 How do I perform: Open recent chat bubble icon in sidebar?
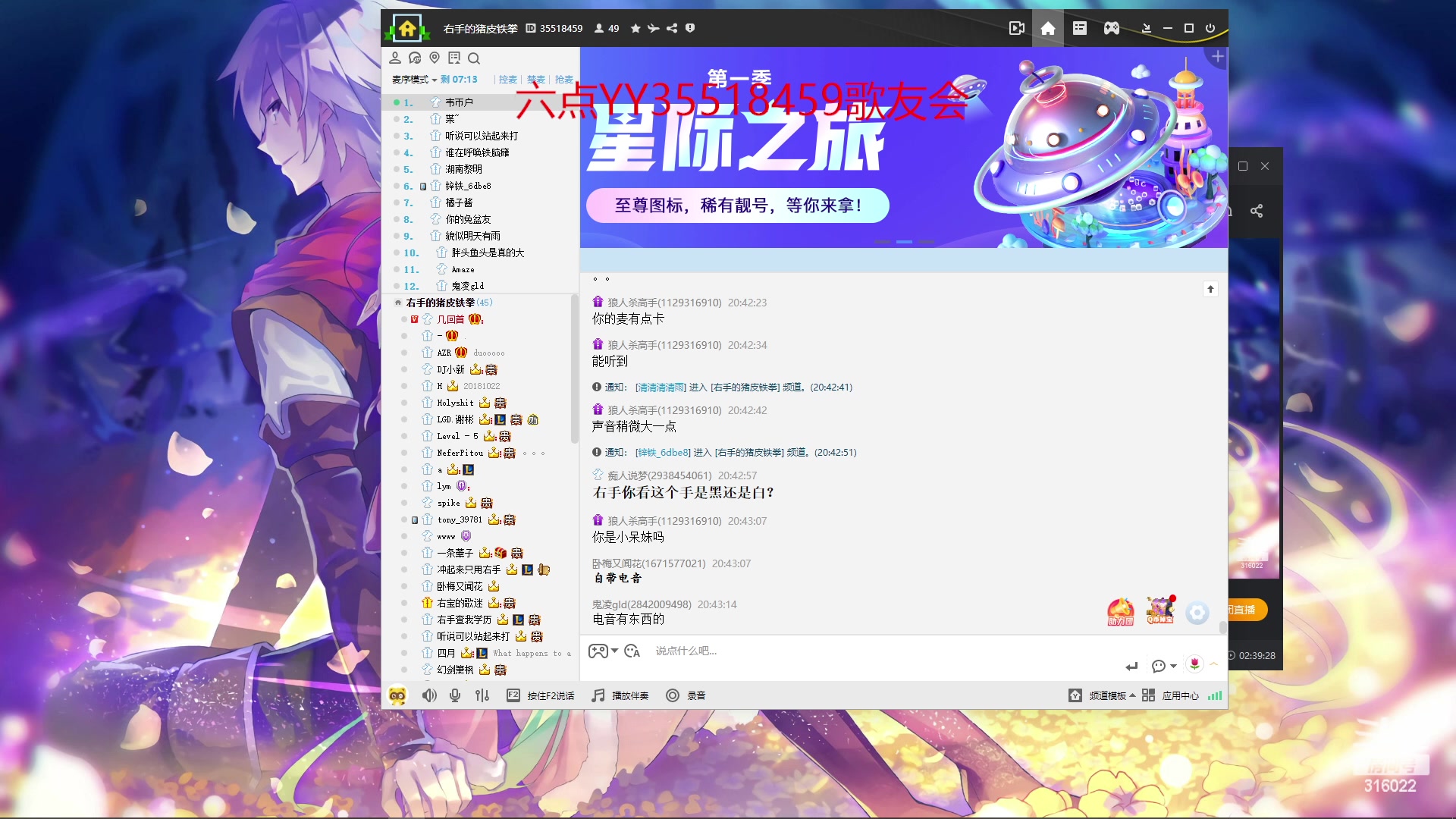(x=415, y=58)
